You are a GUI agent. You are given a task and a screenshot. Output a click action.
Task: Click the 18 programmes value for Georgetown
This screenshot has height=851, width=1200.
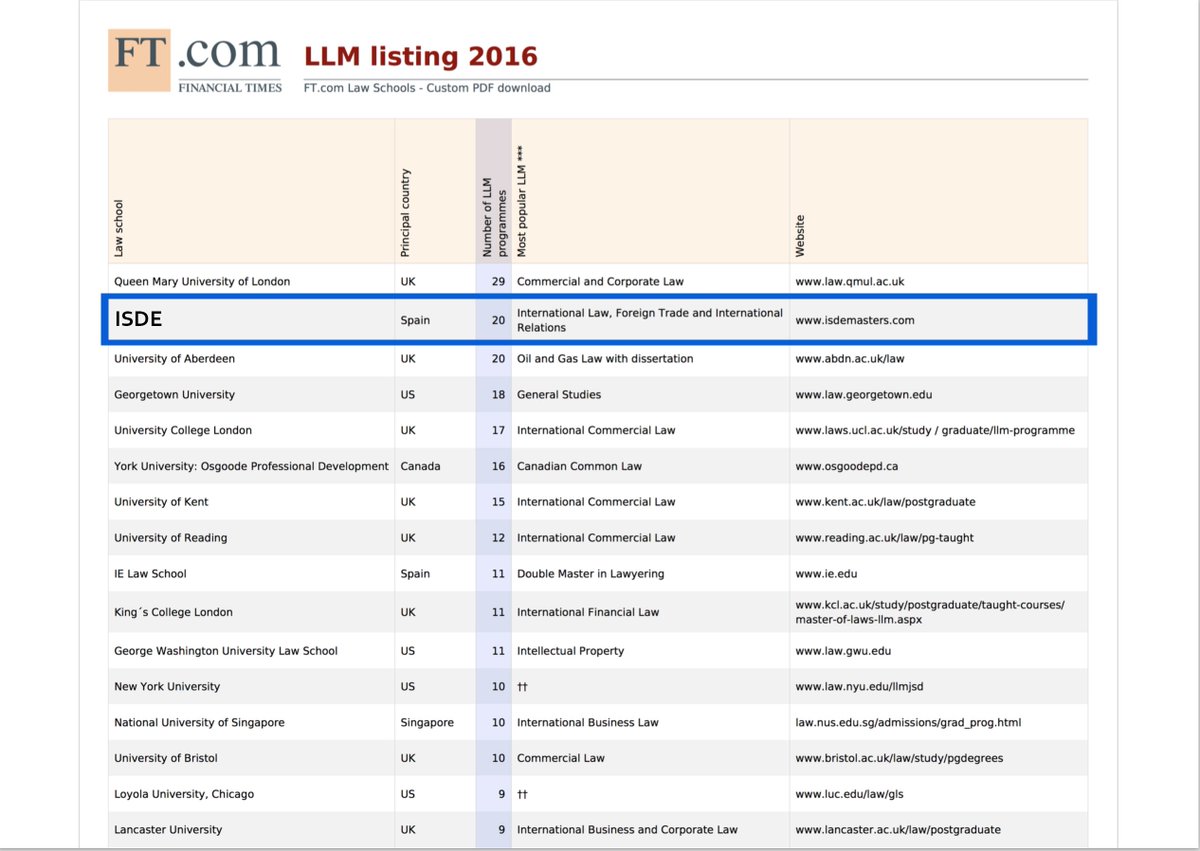click(498, 394)
